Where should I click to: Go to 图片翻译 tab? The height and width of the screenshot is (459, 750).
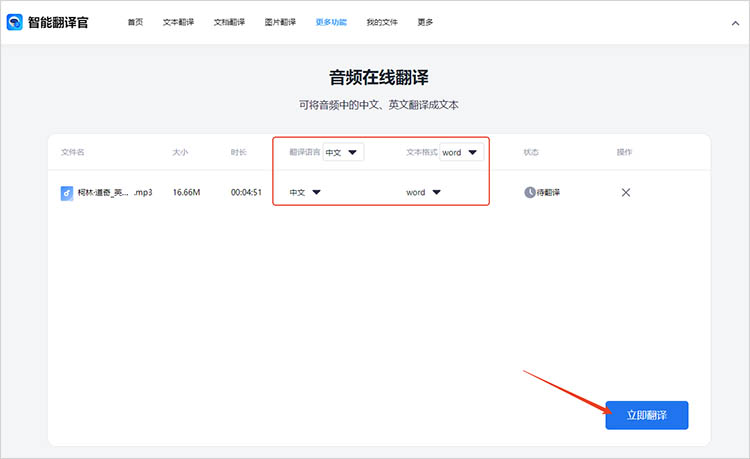pos(280,22)
